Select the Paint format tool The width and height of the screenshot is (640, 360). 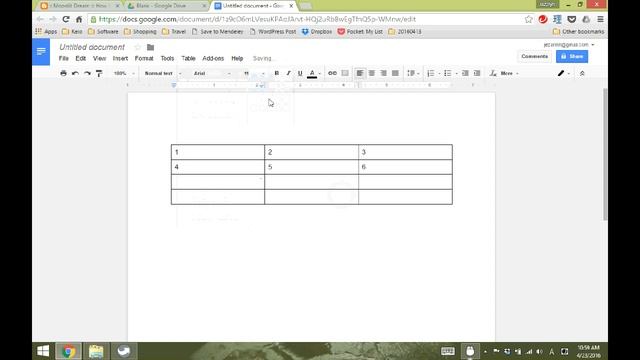tap(99, 73)
